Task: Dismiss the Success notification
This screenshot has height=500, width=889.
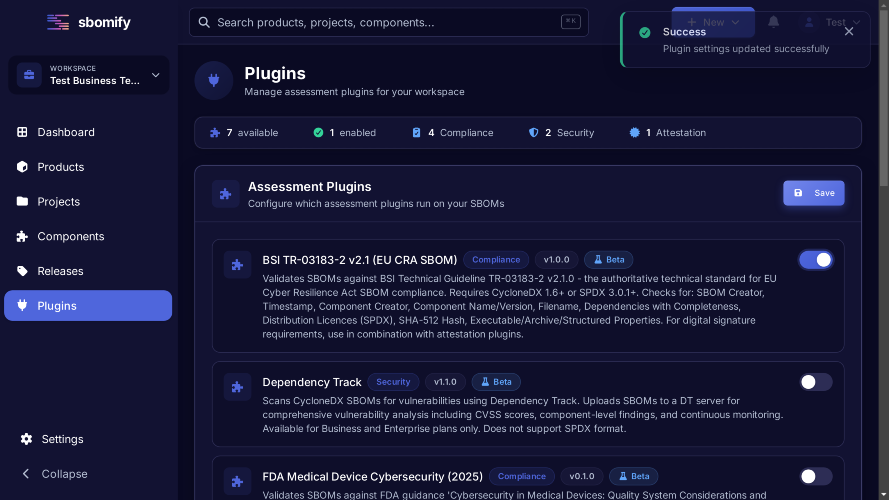Action: [849, 32]
